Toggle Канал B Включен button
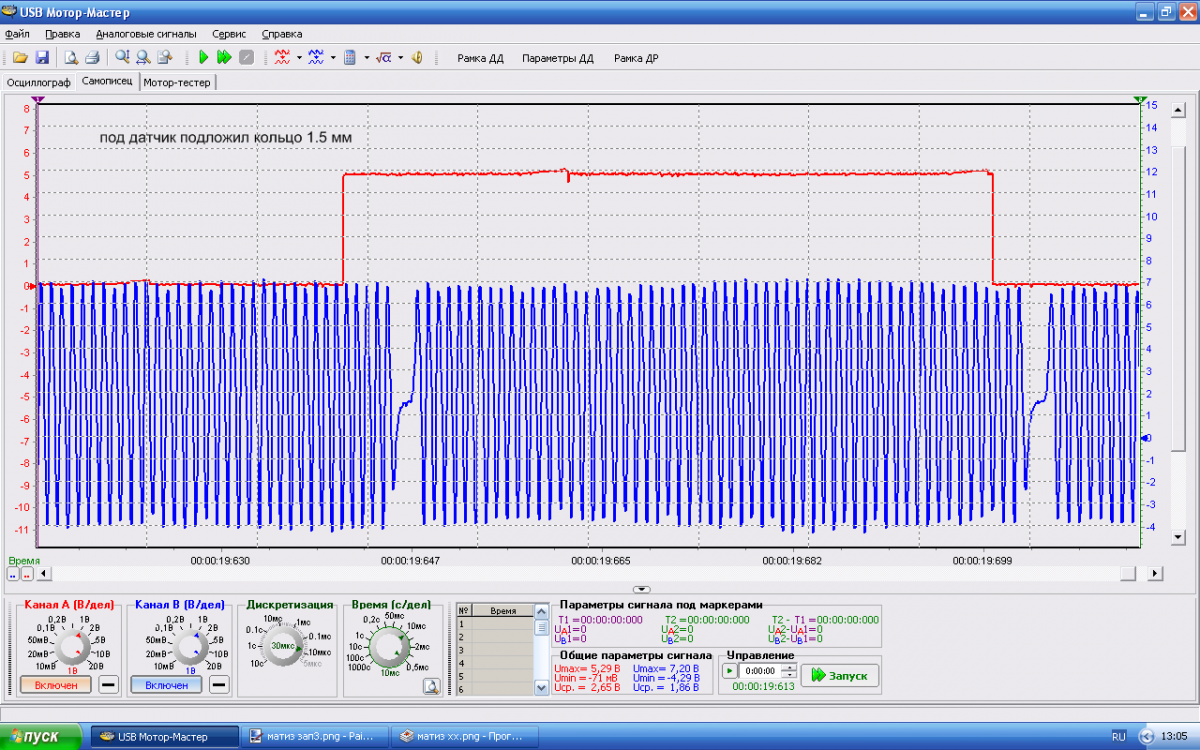The height and width of the screenshot is (750, 1200). point(166,685)
